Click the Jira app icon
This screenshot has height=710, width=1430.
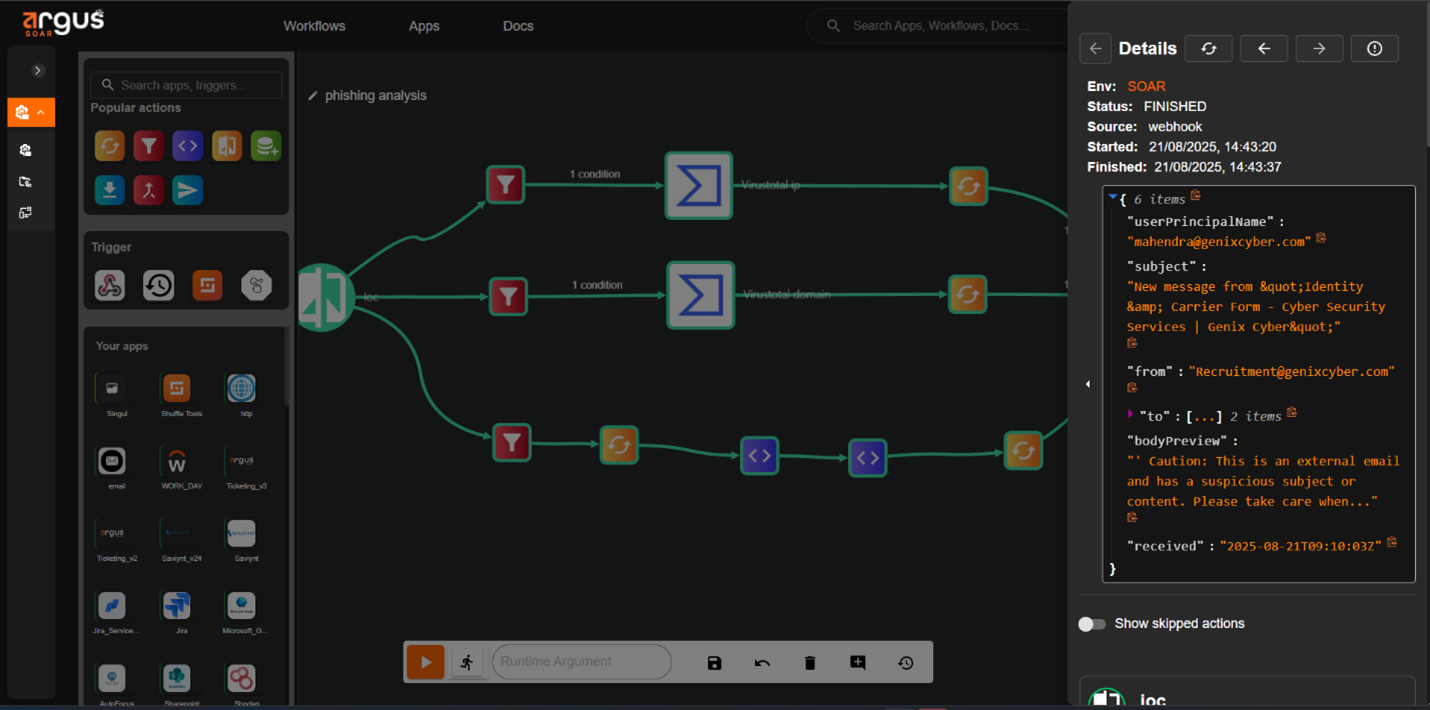click(177, 606)
